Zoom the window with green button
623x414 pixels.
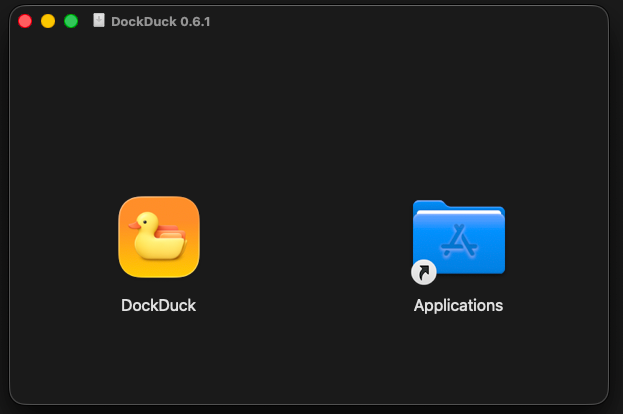point(71,21)
